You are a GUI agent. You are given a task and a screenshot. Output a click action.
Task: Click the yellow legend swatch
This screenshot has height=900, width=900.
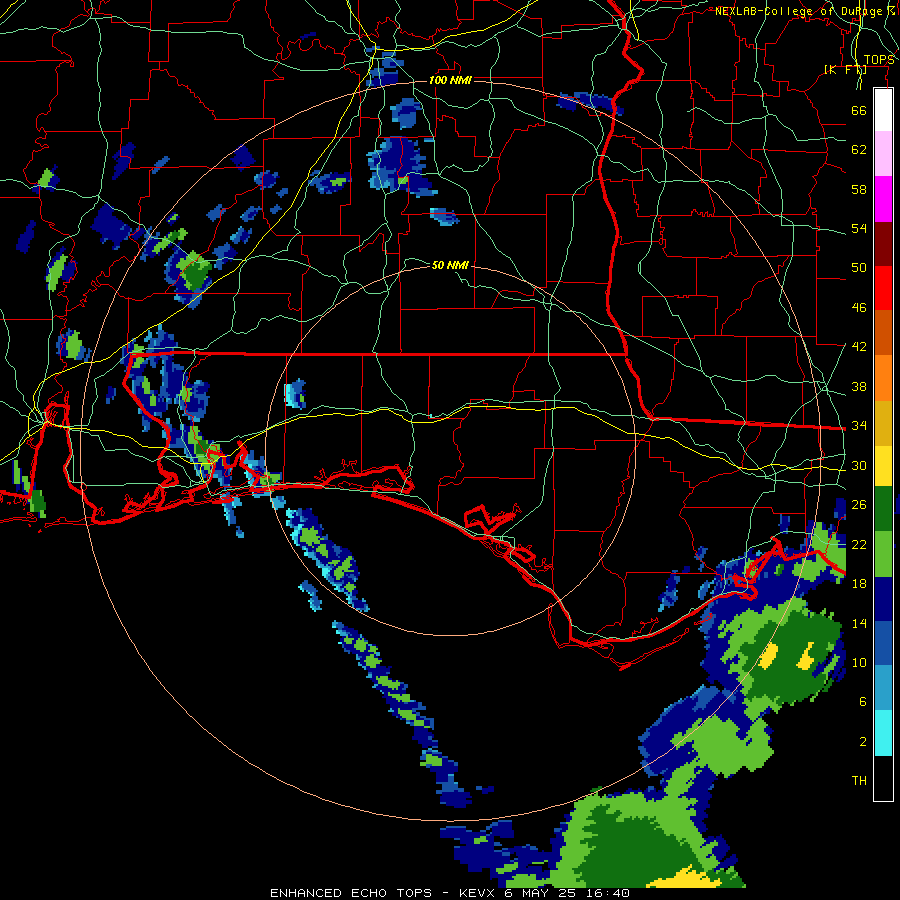coord(883,465)
